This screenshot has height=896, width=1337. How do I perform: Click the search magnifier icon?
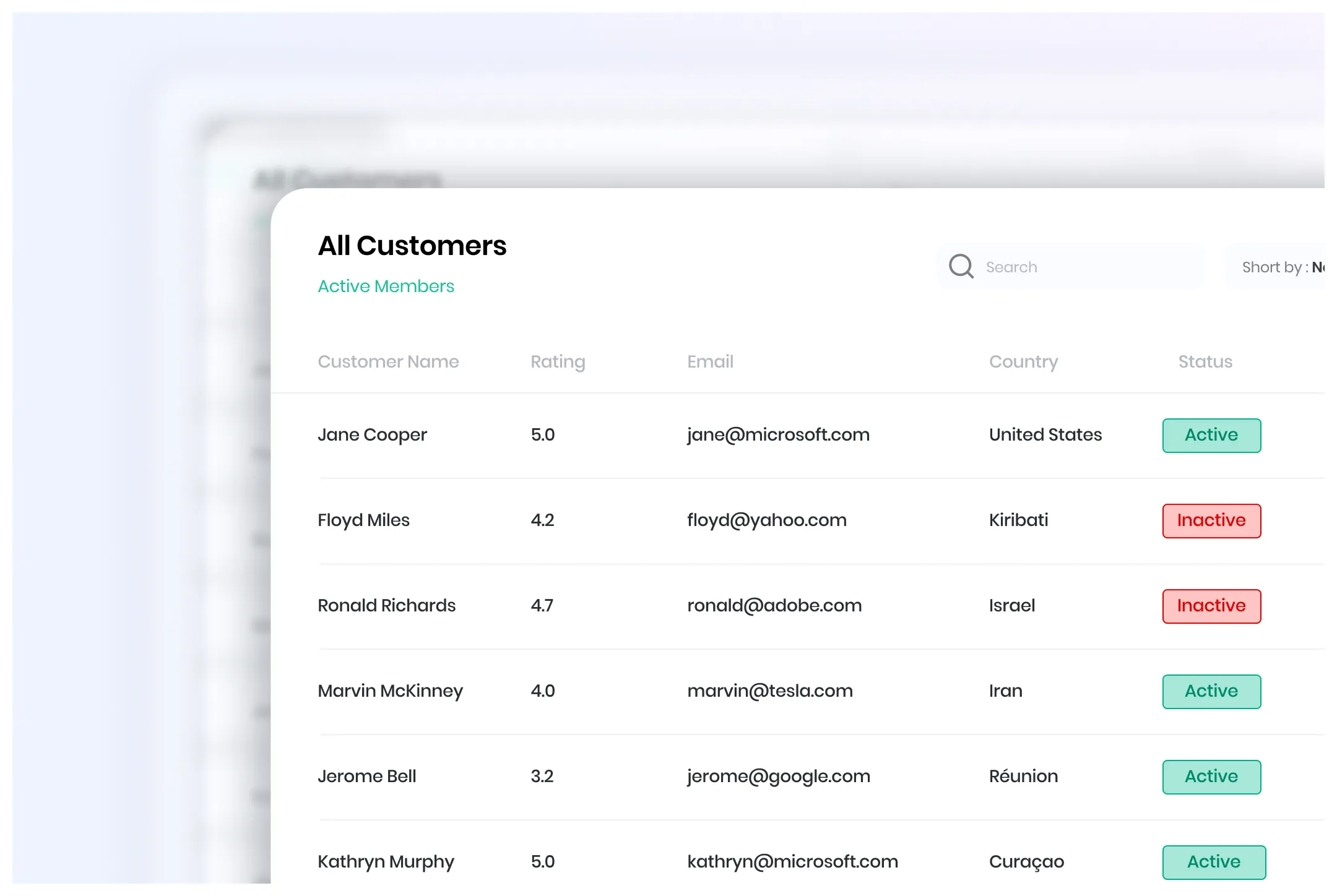pos(961,267)
